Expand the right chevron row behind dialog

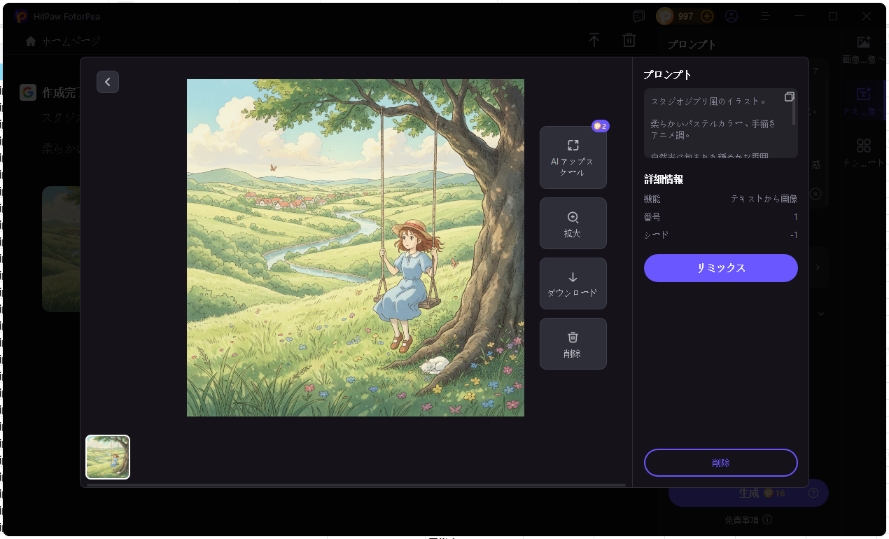coord(818,267)
